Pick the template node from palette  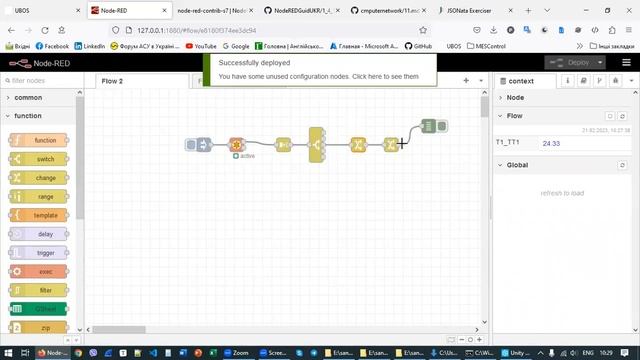click(39, 215)
